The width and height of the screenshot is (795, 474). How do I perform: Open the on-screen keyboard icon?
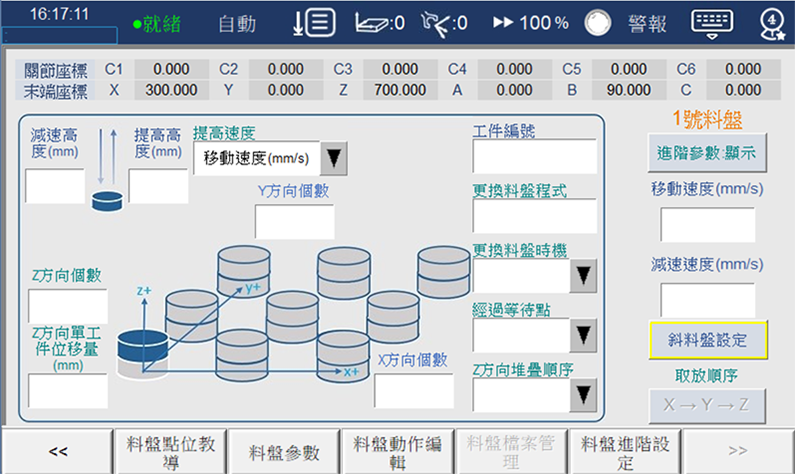pyautogui.click(x=712, y=23)
